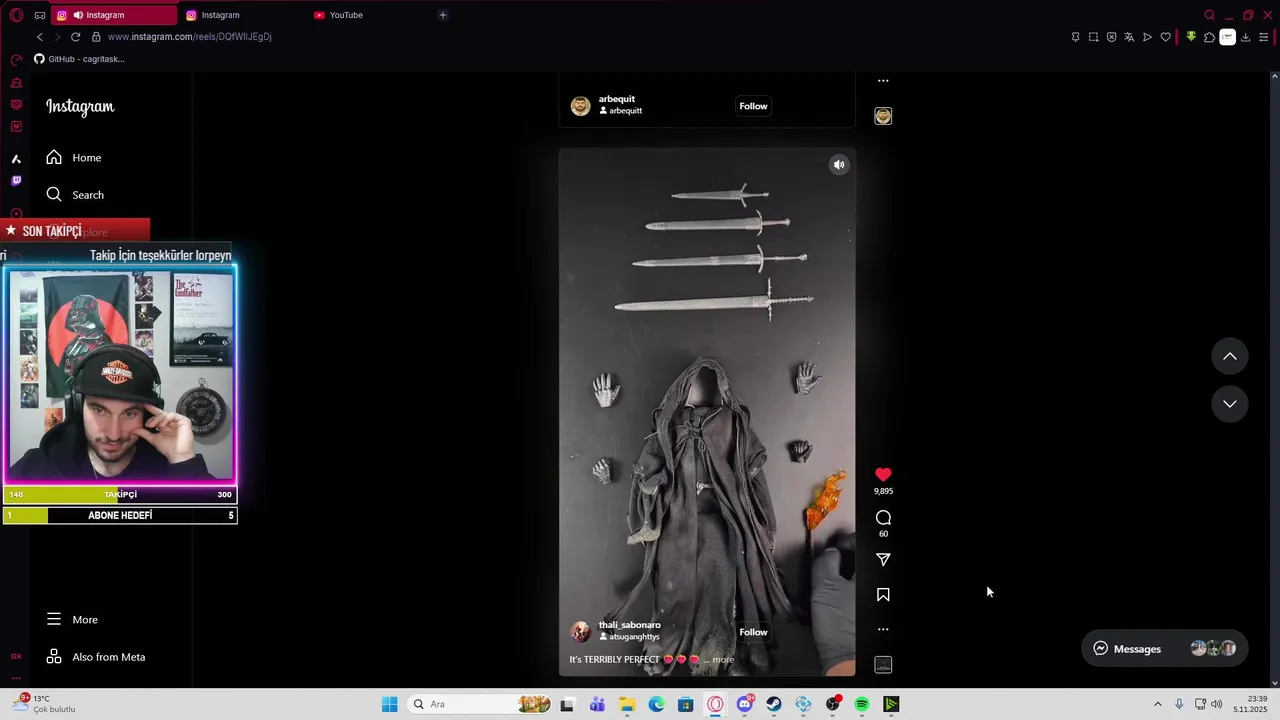
Task: Open the reel's audio thumbnail at bottom right
Action: click(x=883, y=665)
